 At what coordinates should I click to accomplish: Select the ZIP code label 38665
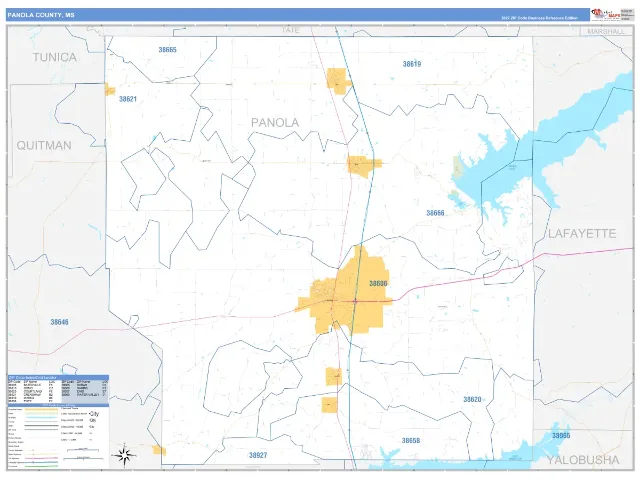point(167,50)
